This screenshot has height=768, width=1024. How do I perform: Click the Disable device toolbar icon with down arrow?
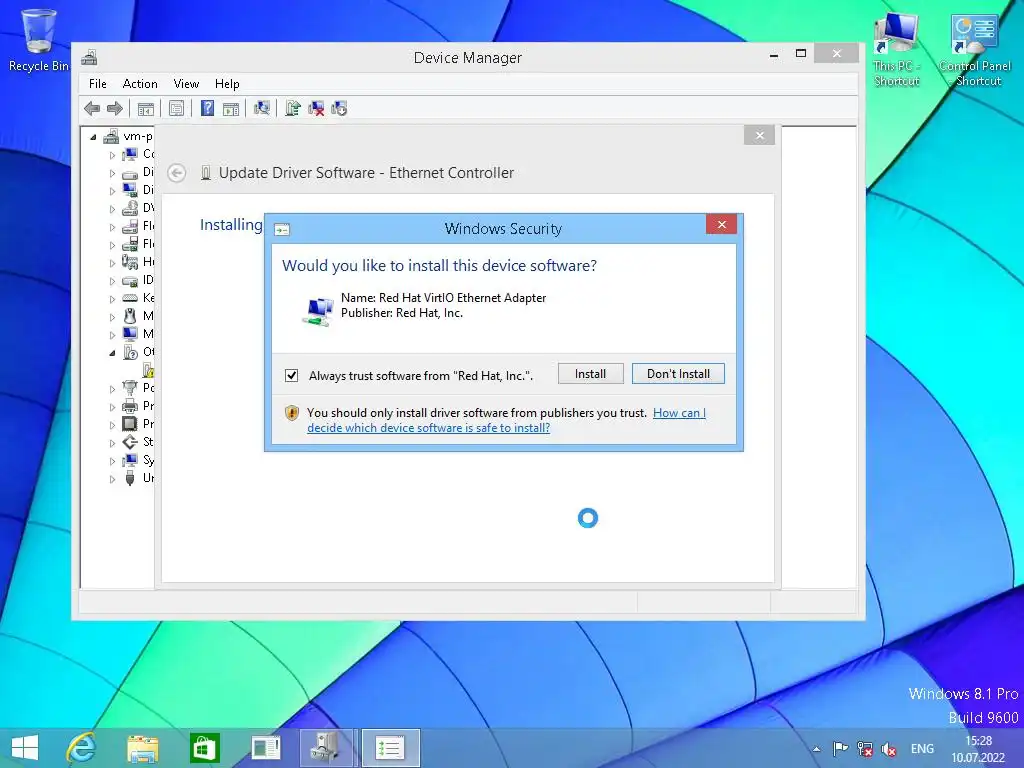[x=340, y=108]
